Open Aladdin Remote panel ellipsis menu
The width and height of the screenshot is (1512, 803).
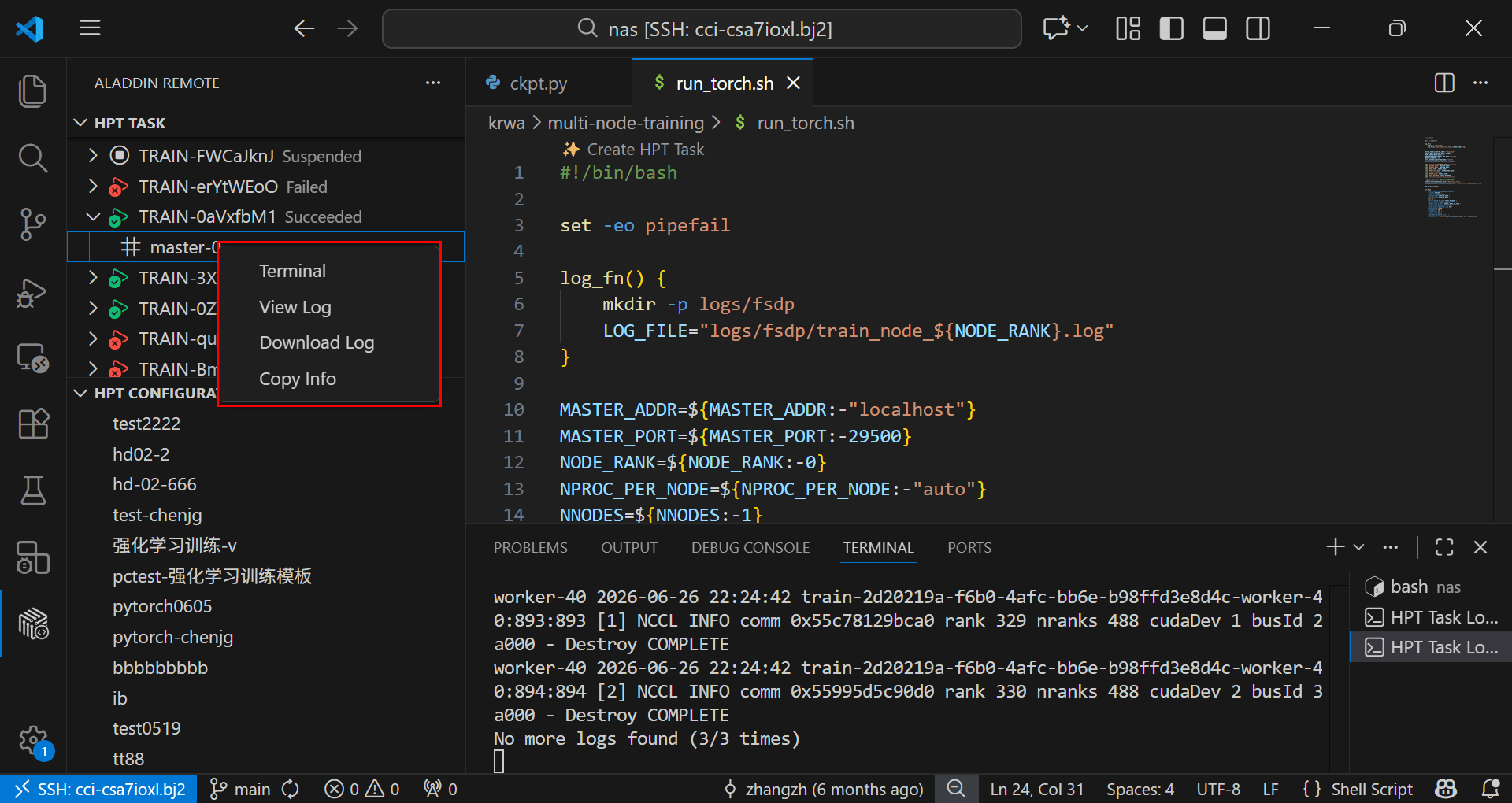(x=433, y=83)
